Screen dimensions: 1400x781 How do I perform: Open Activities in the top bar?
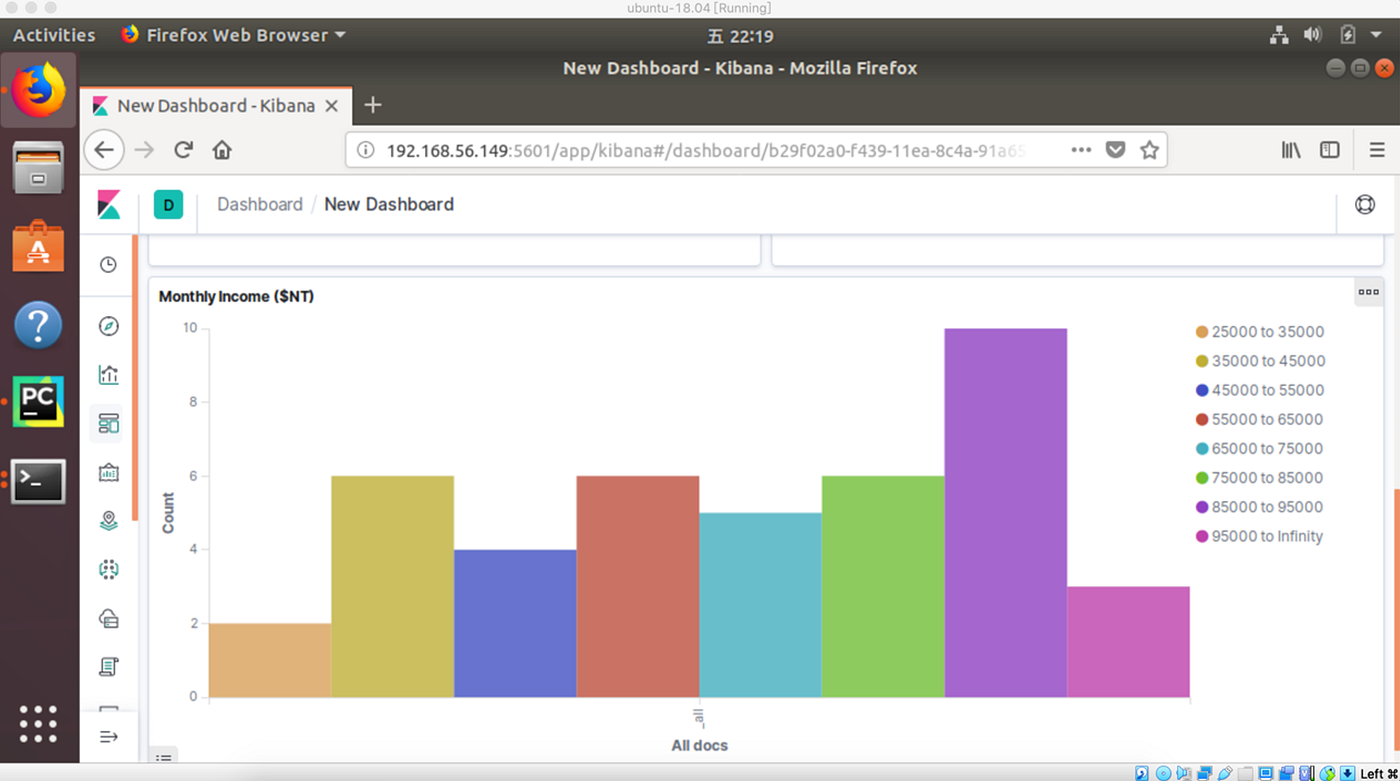pyautogui.click(x=52, y=35)
